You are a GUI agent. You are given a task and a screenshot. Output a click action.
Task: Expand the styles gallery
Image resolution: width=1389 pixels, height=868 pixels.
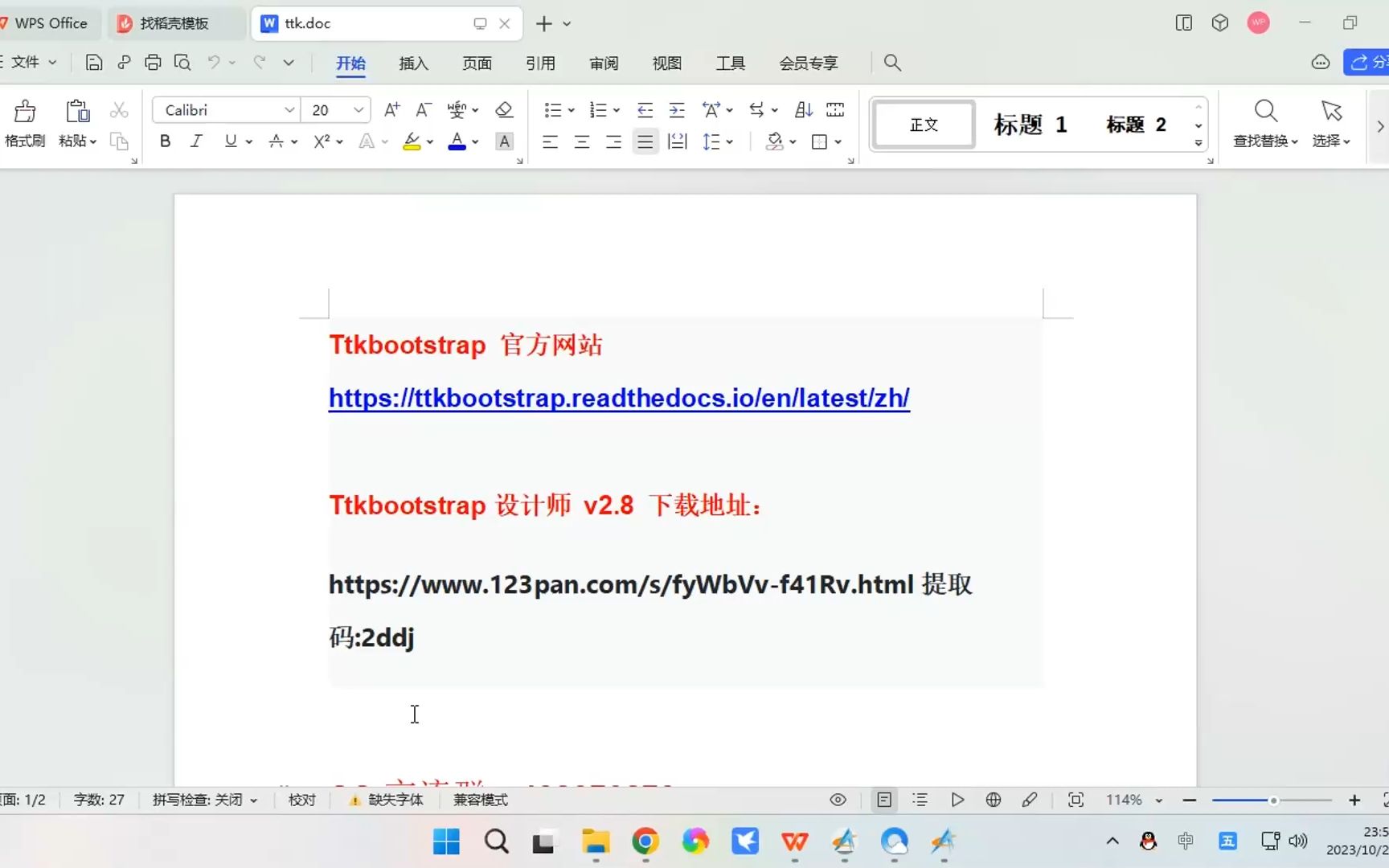point(1198,143)
